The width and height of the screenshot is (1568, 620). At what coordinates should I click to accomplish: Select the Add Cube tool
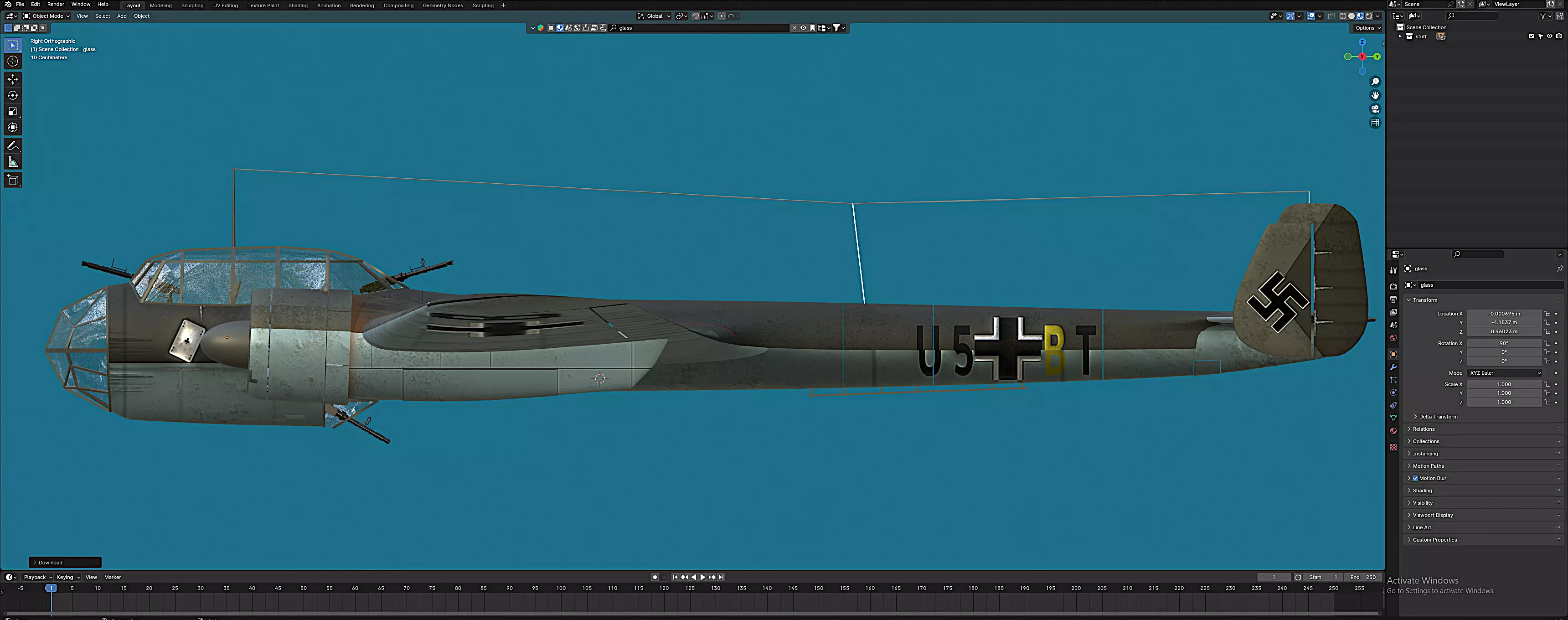[13, 180]
